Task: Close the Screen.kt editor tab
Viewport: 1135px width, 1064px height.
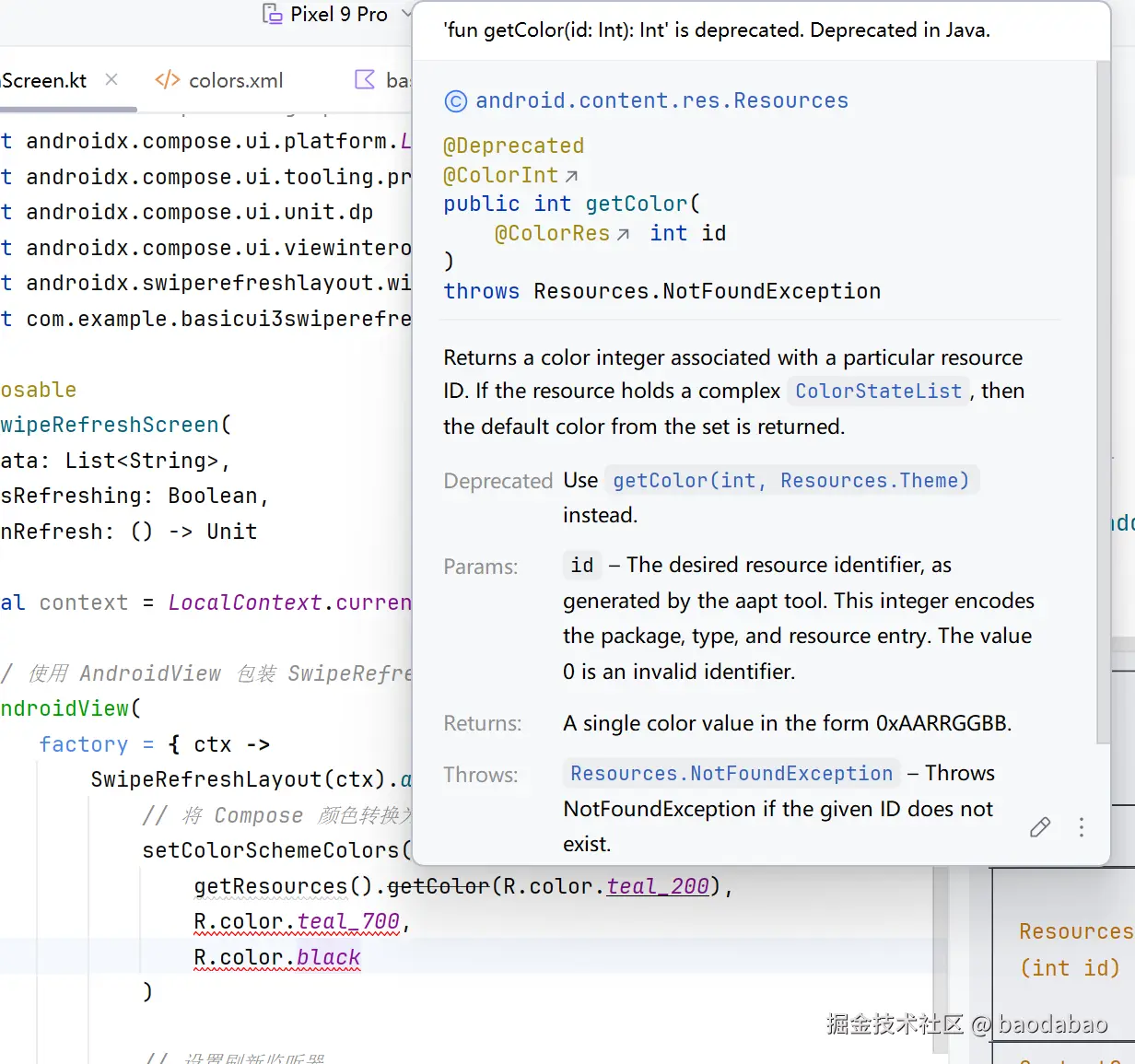Action: point(111,79)
